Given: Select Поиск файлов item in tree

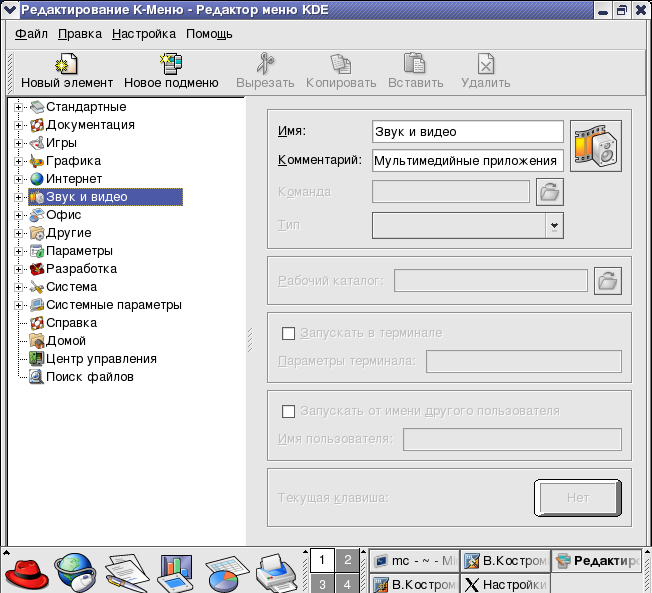Looking at the screenshot, I should [89, 377].
